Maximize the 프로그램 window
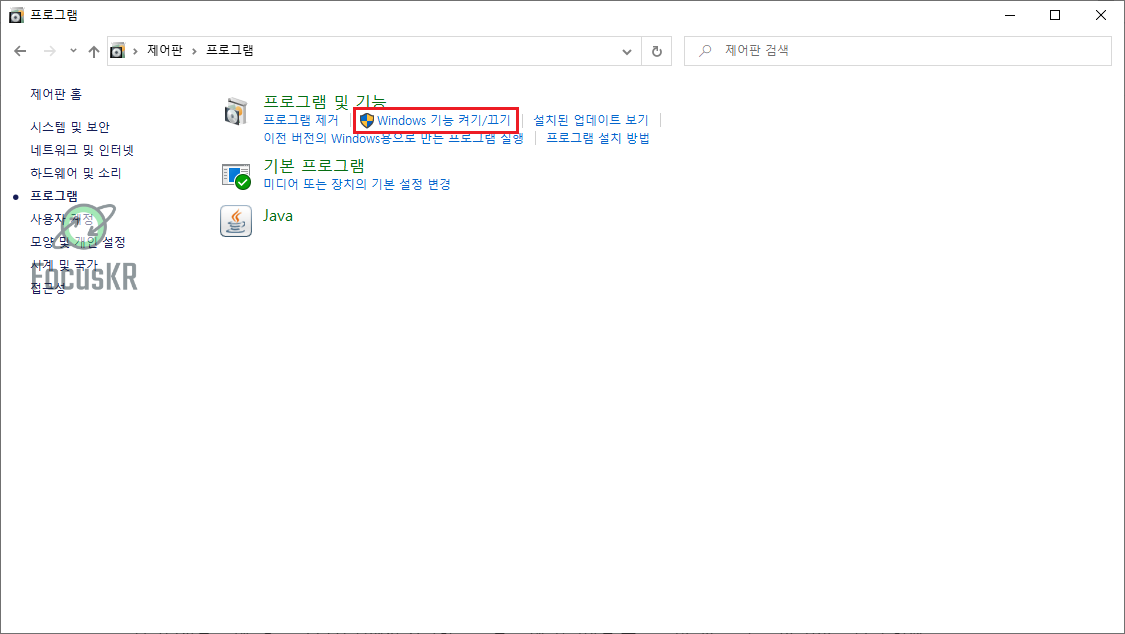 tap(1055, 15)
